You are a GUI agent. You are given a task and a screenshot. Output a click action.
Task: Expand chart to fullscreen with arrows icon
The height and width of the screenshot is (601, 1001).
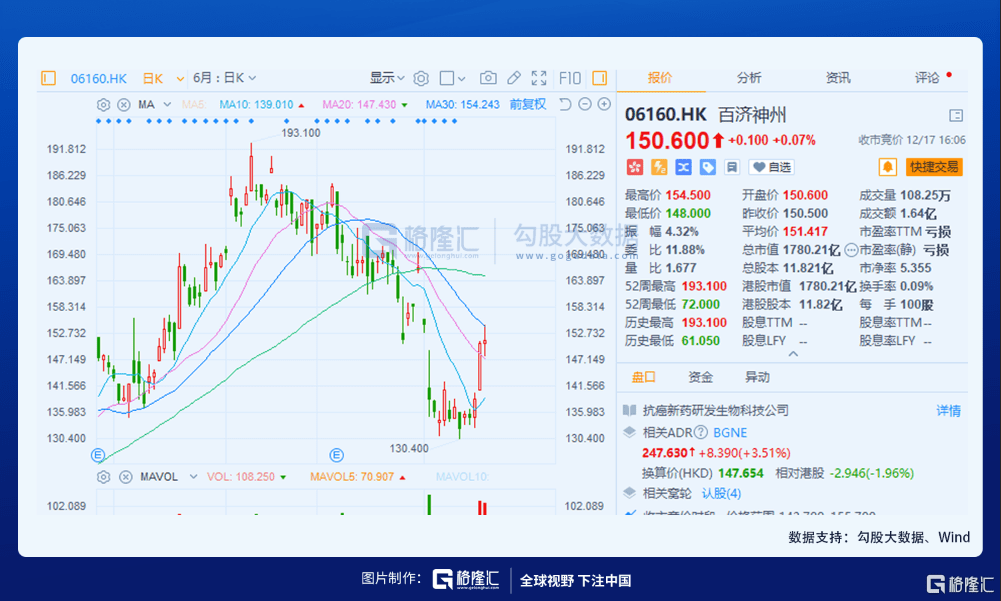pos(540,77)
